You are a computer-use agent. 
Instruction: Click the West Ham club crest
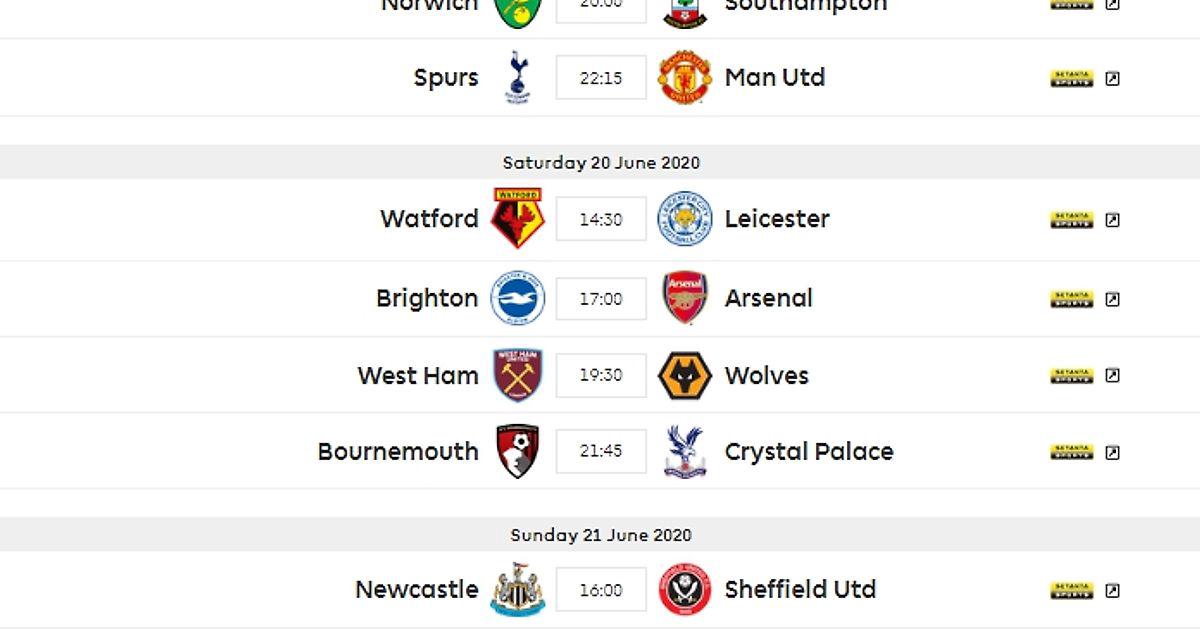(517, 375)
